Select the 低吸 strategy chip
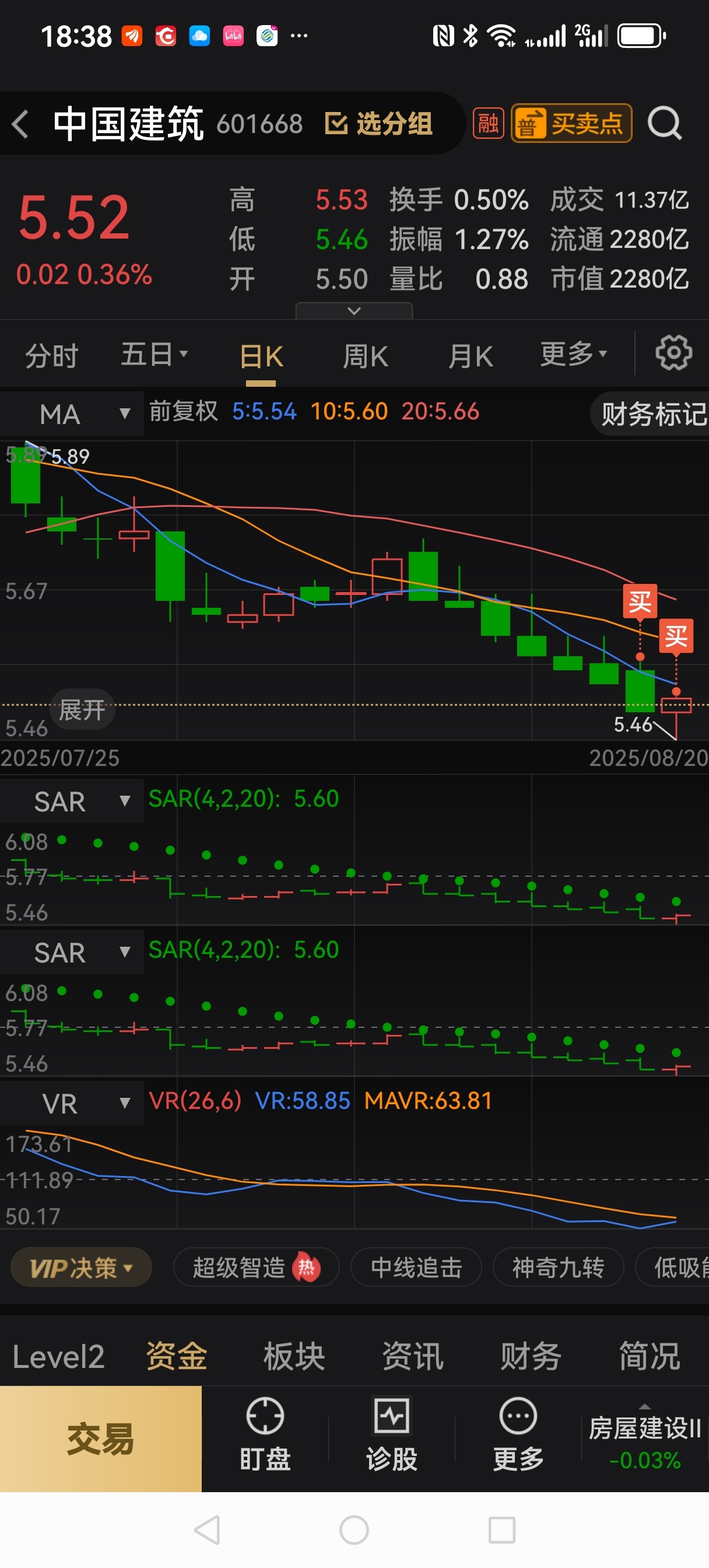Image resolution: width=709 pixels, height=1568 pixels. pyautogui.click(x=672, y=1268)
